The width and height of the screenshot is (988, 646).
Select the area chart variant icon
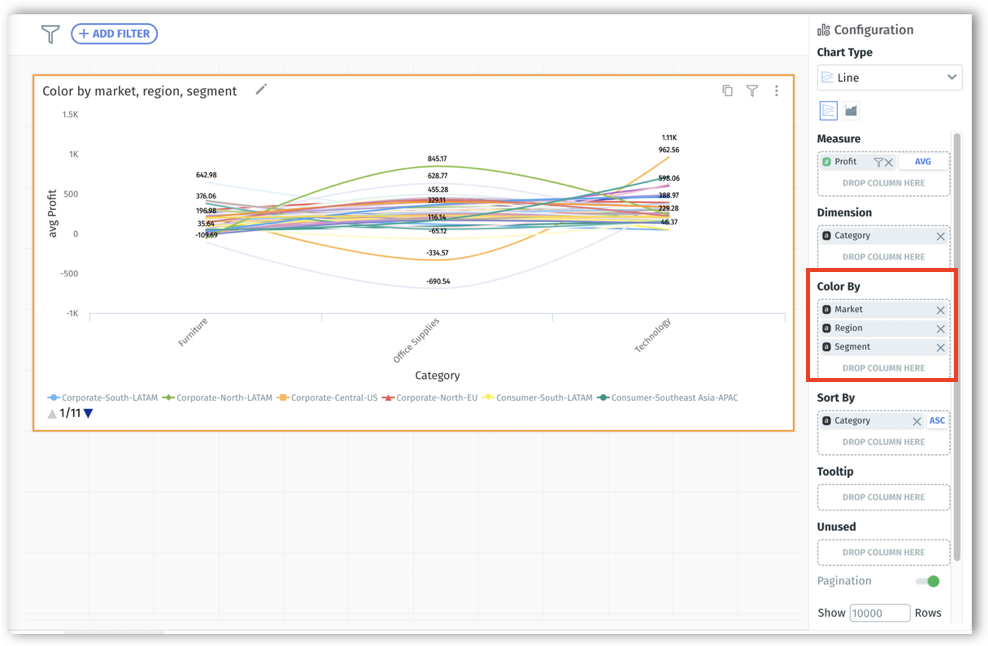tap(851, 110)
